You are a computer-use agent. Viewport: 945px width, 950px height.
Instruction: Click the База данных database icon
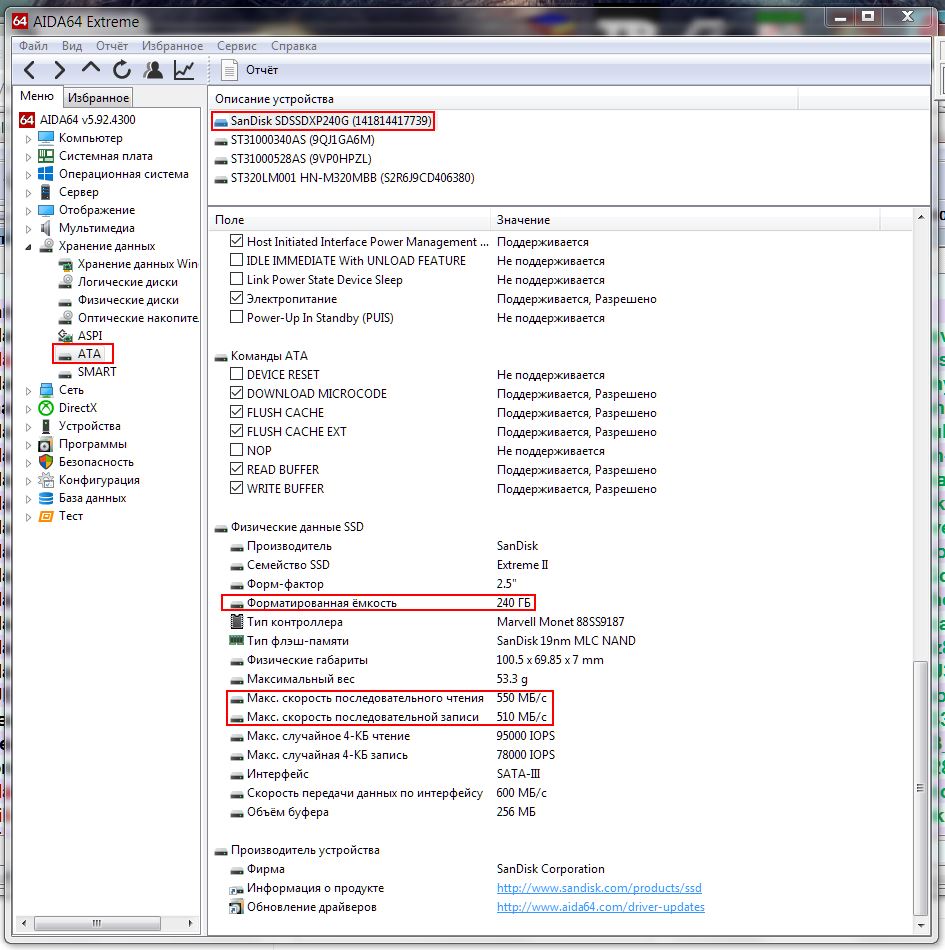coord(45,498)
